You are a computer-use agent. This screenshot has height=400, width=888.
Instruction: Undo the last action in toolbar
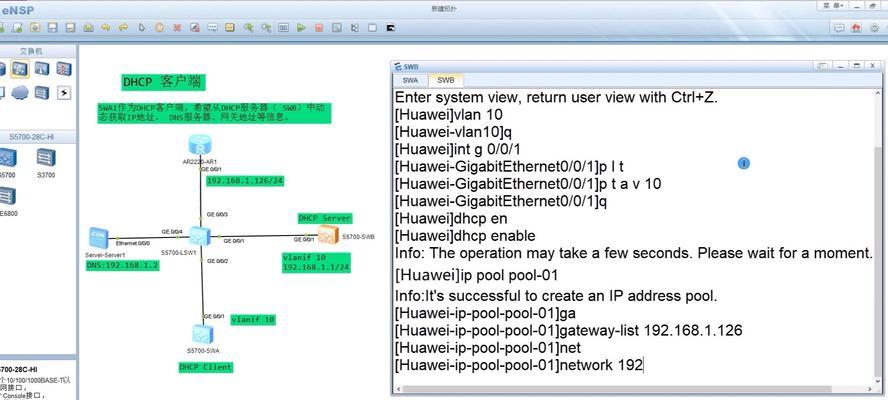pyautogui.click(x=105, y=27)
